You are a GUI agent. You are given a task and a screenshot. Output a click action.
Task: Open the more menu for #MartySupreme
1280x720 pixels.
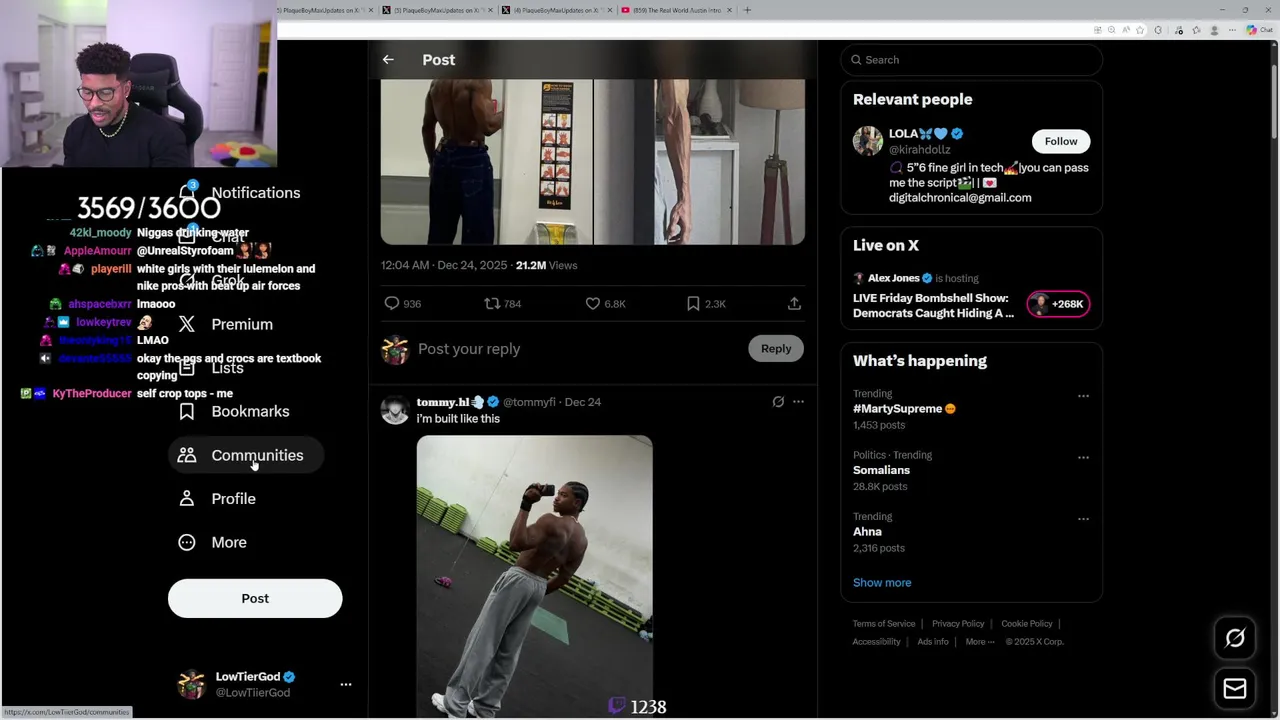tap(1083, 396)
